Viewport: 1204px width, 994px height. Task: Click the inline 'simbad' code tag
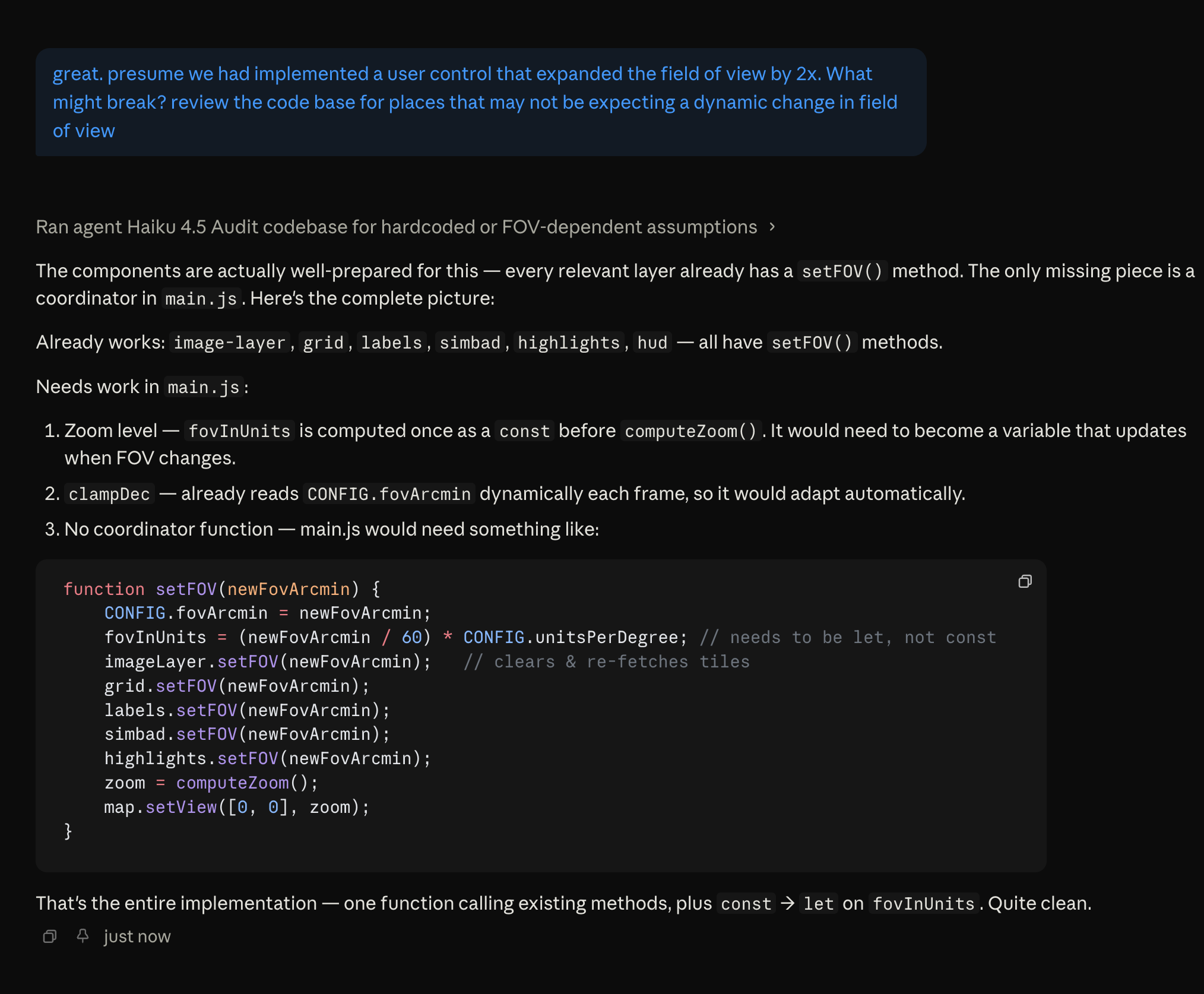click(x=470, y=343)
